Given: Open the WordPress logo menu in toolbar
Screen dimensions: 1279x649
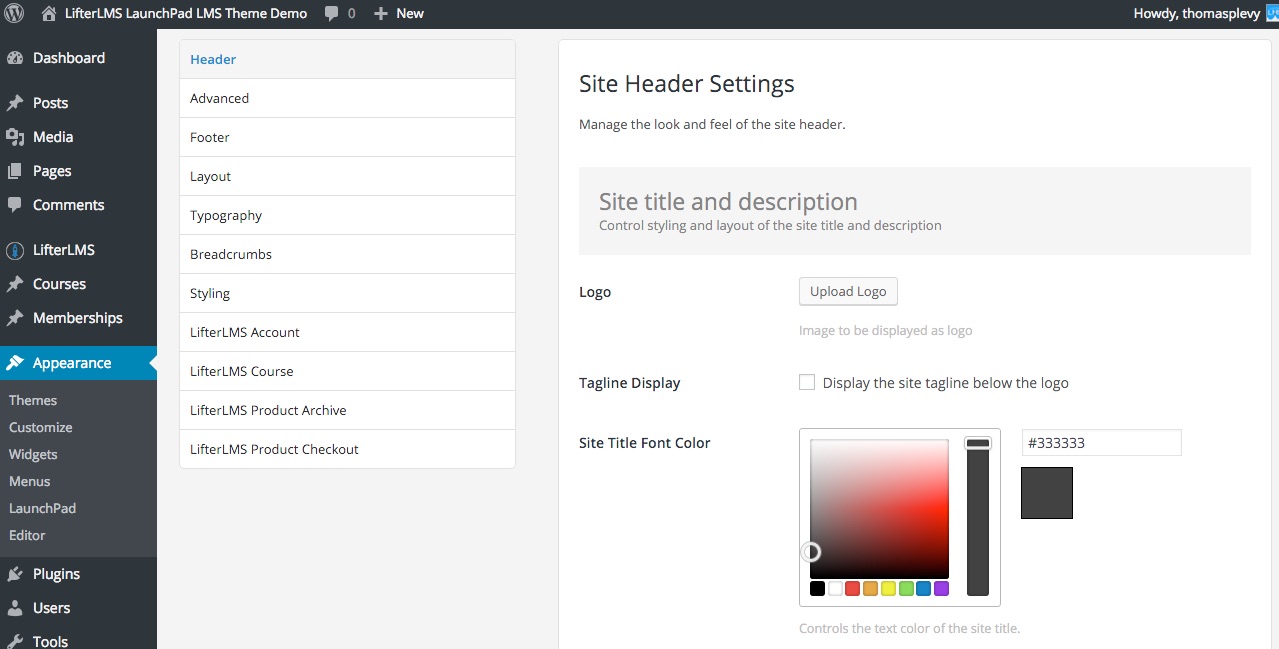Looking at the screenshot, I should (x=13, y=13).
